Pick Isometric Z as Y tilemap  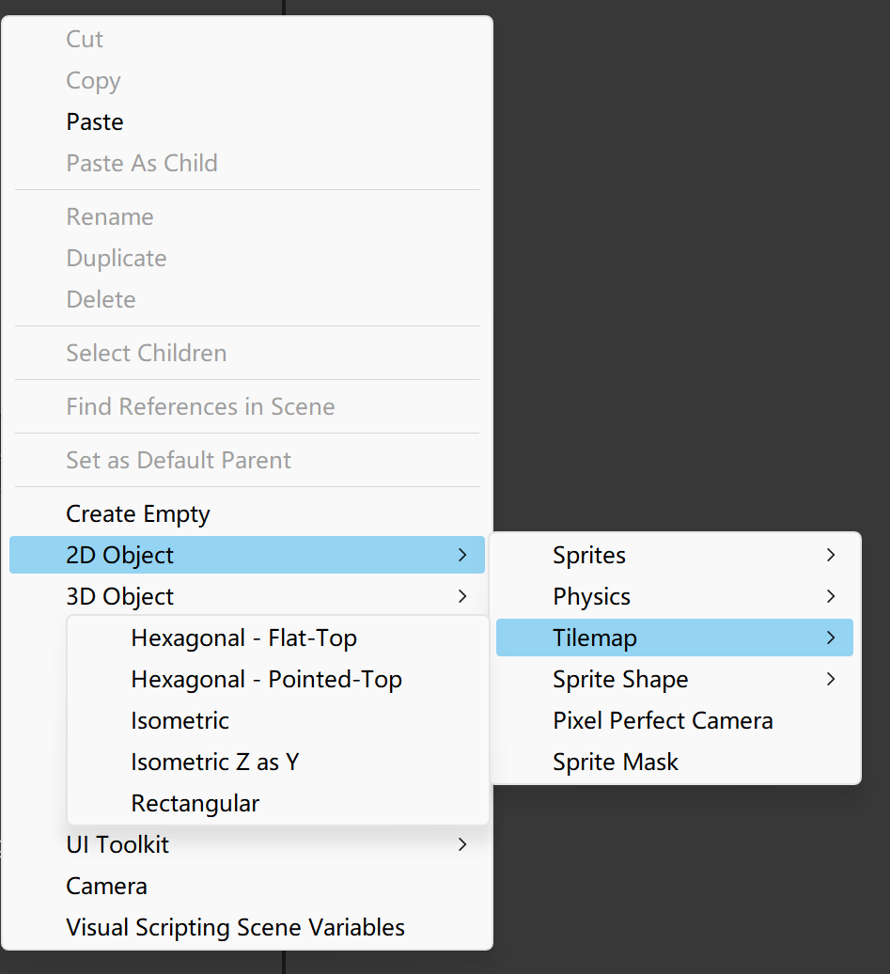[x=215, y=762]
